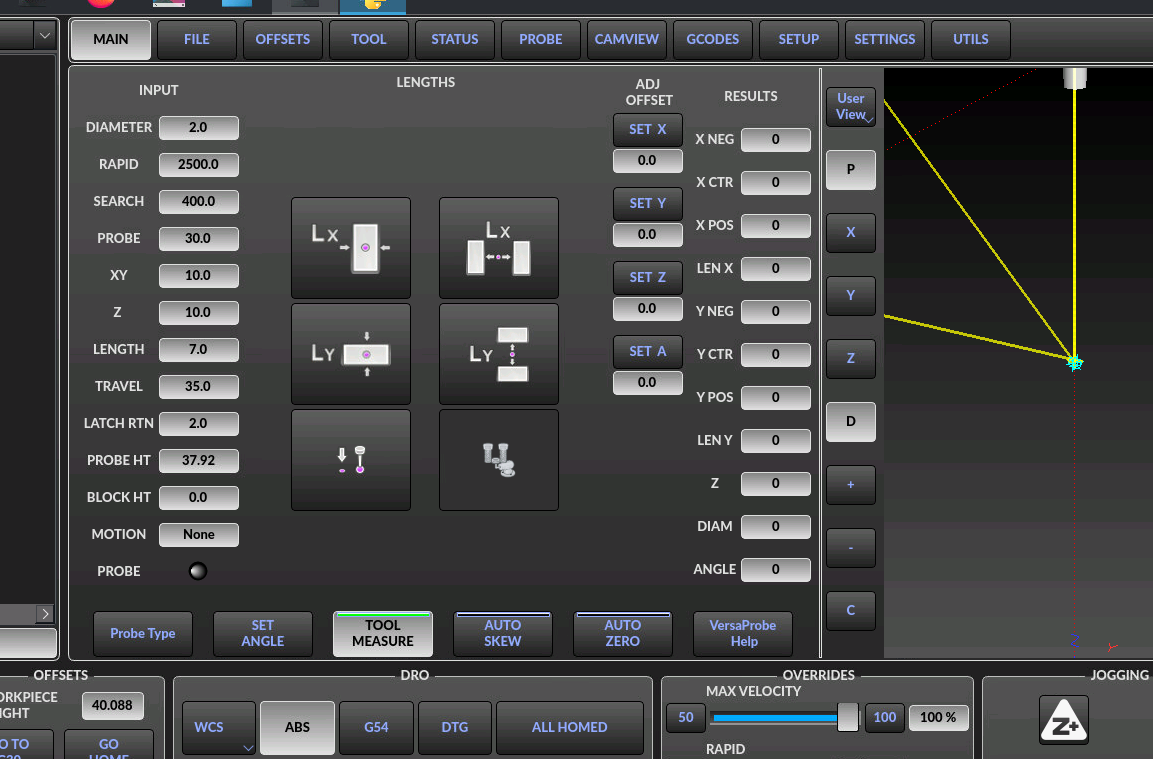This screenshot has height=759, width=1153.
Task: Select the Lx inside length probe icon
Action: (499, 248)
